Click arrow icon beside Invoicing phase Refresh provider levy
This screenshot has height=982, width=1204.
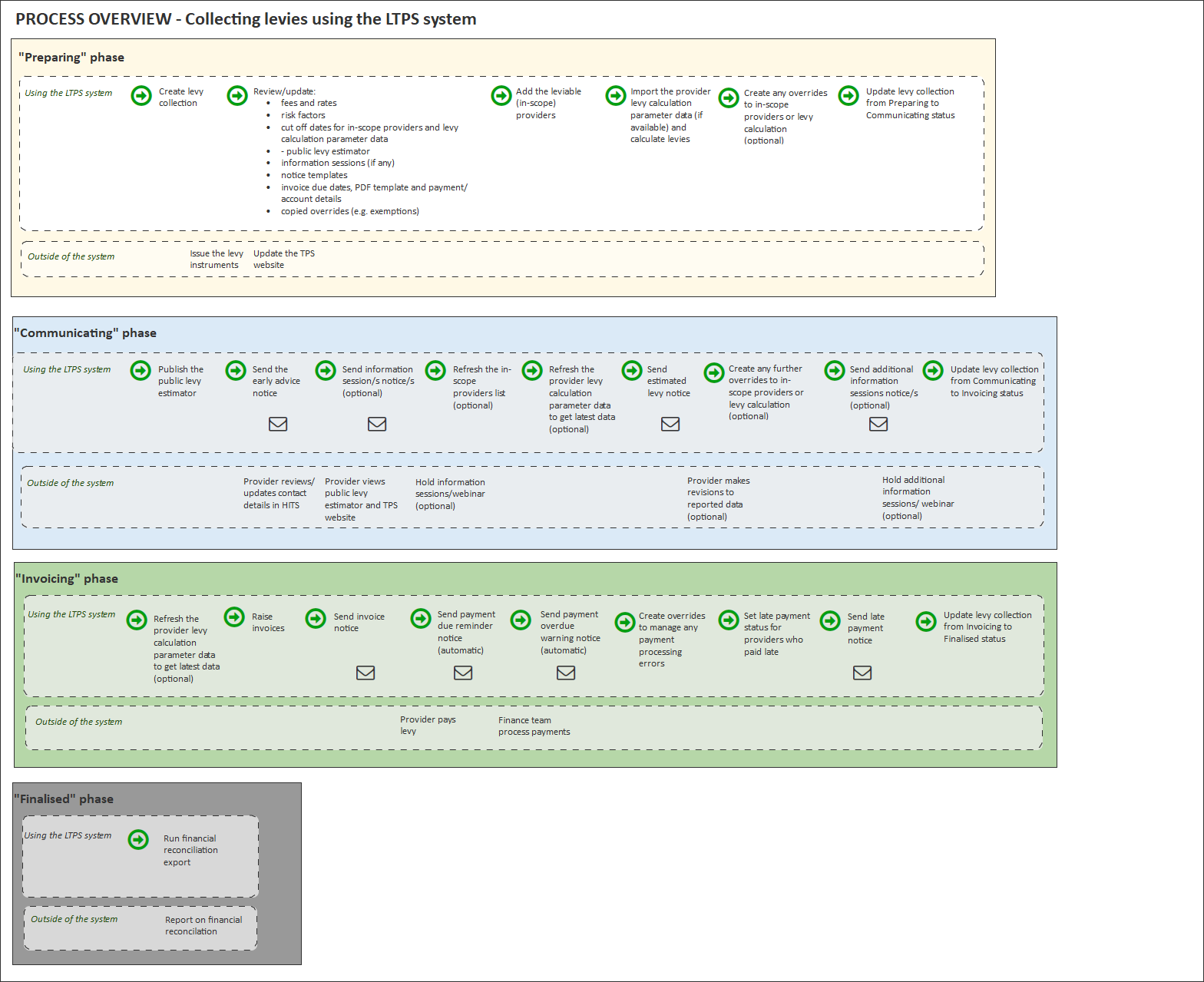pos(137,620)
